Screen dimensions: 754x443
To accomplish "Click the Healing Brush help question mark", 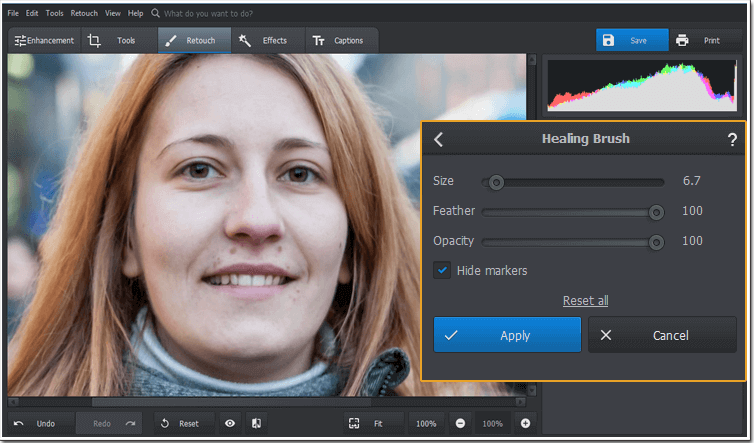I will pyautogui.click(x=732, y=139).
